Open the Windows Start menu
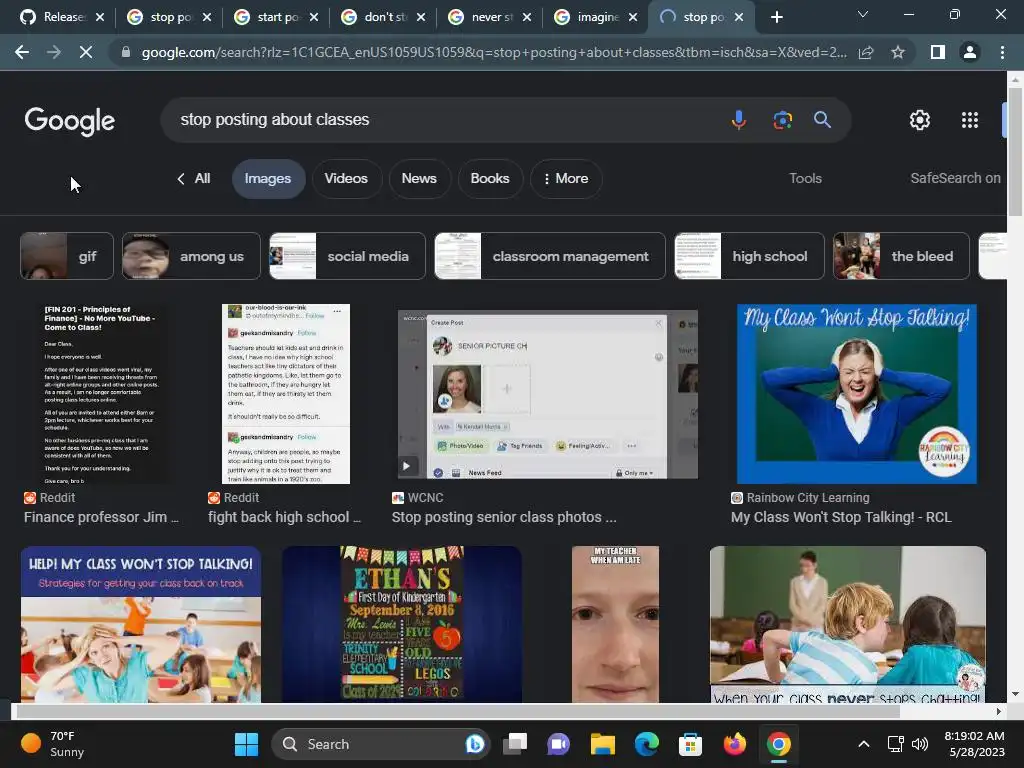The width and height of the screenshot is (1024, 768). [246, 744]
